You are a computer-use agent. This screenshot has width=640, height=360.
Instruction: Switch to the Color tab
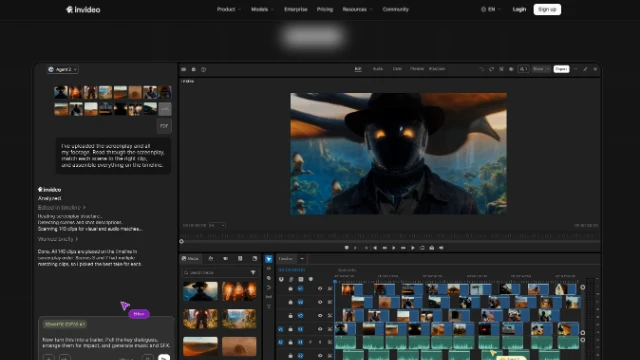coord(397,69)
